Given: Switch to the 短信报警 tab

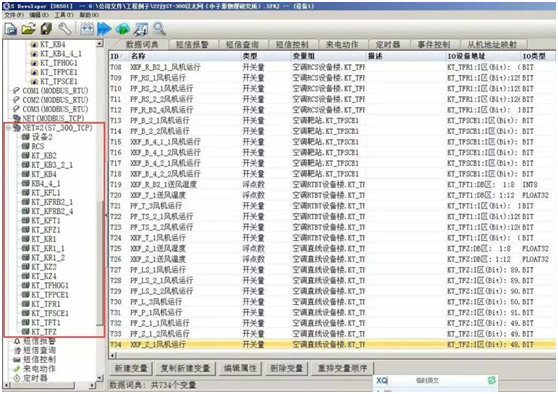Looking at the screenshot, I should point(192,44).
